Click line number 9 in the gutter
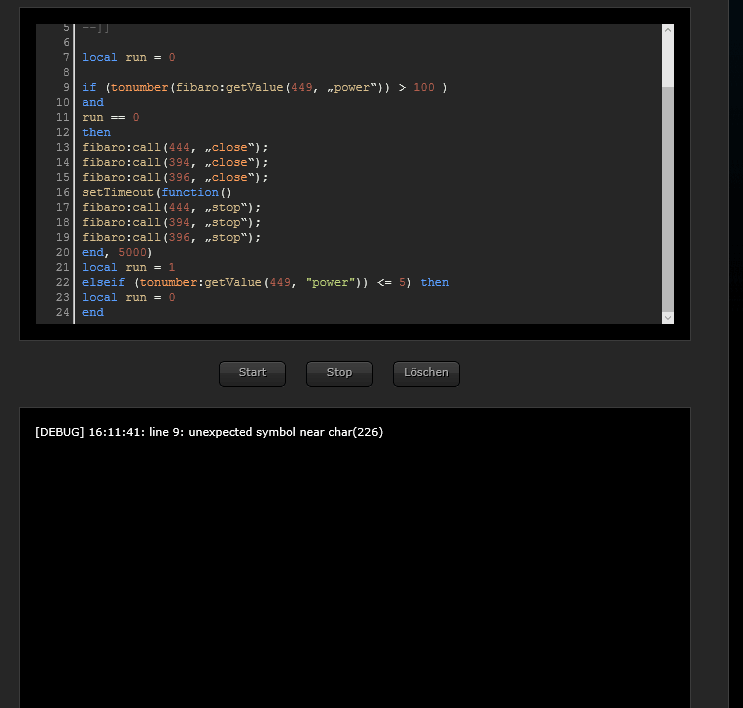Viewport: 743px width, 708px height. pos(64,88)
